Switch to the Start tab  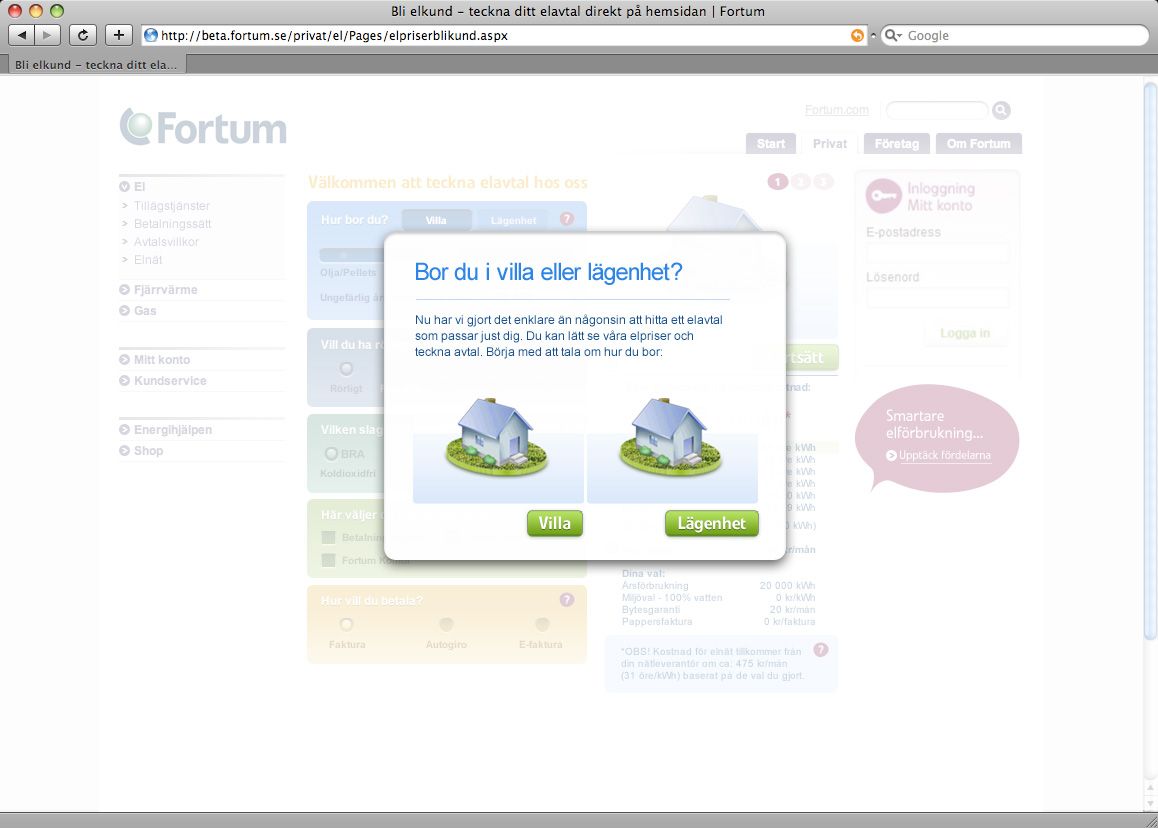[771, 143]
